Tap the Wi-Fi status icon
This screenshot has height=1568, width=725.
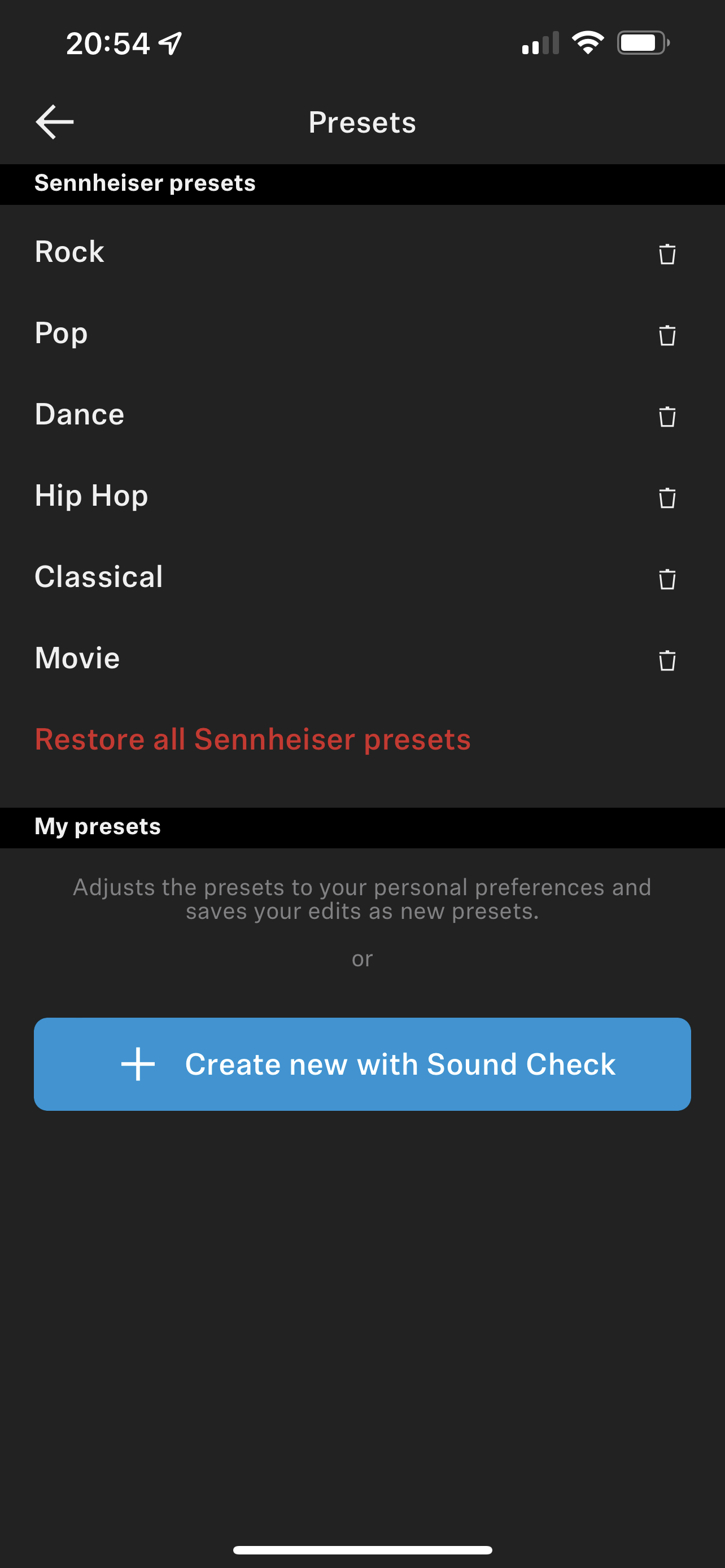pyautogui.click(x=587, y=42)
